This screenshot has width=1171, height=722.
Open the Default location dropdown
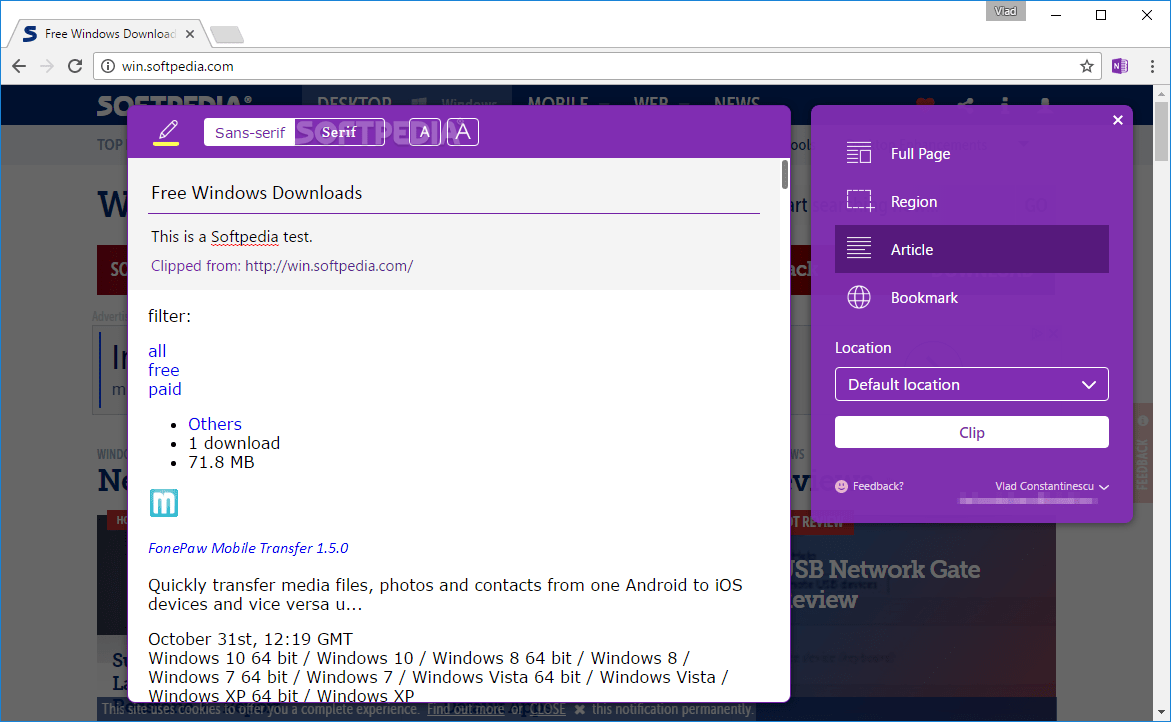(972, 385)
